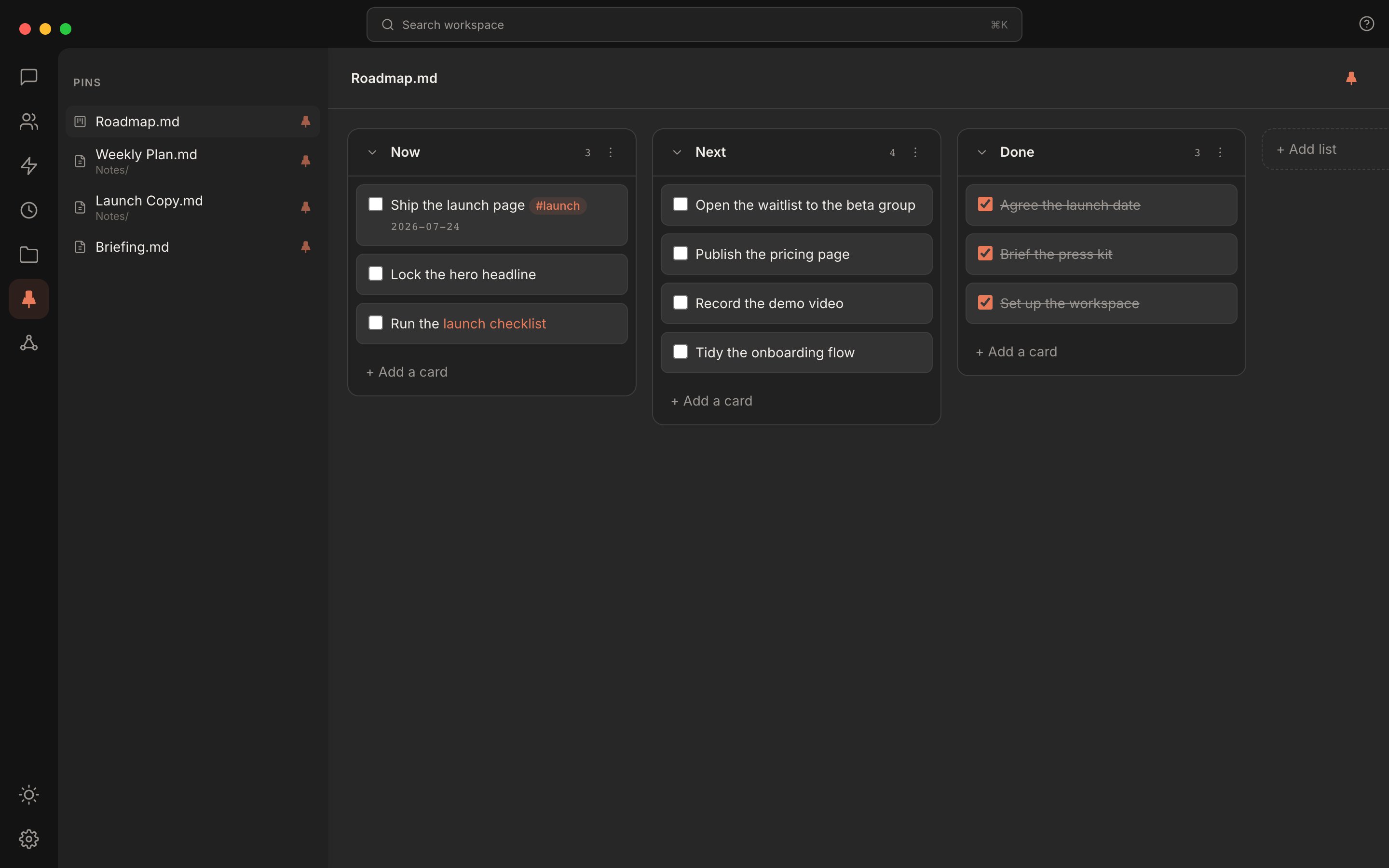Select Roadmap.md in the pins list

click(x=192, y=121)
